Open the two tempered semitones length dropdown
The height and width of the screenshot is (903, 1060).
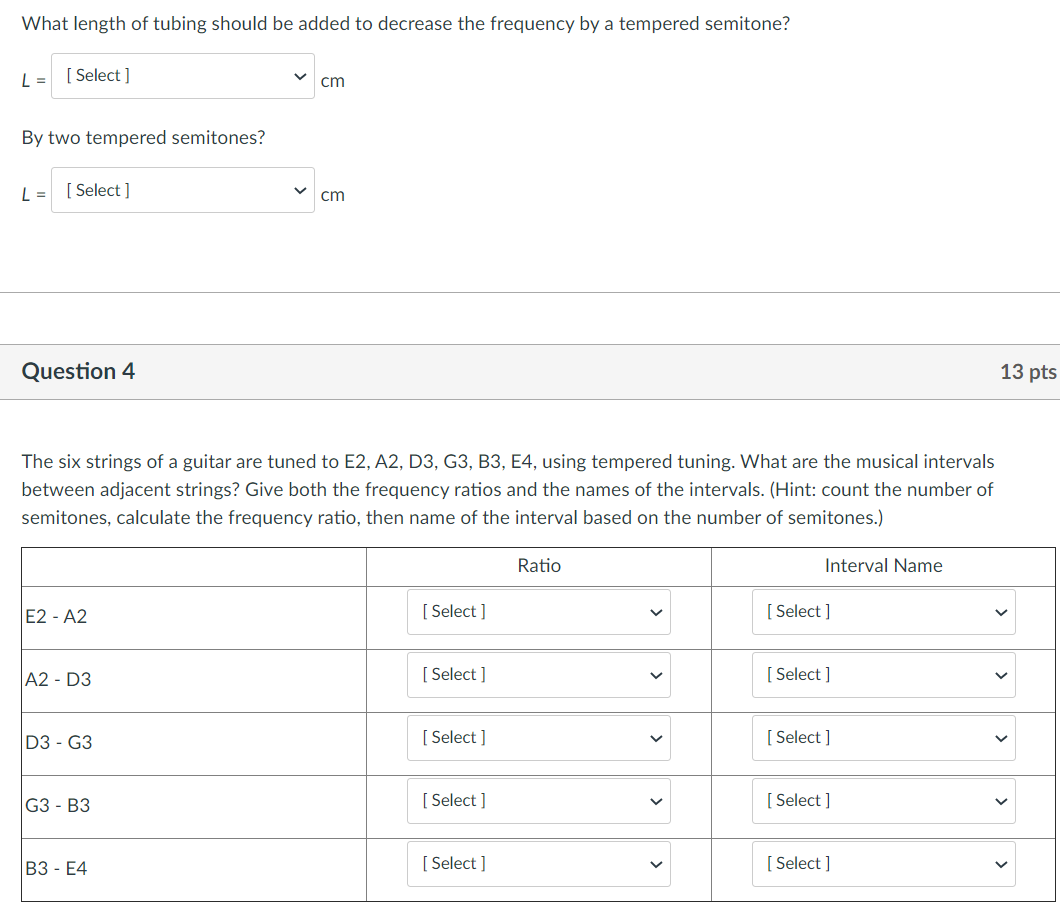coord(183,190)
